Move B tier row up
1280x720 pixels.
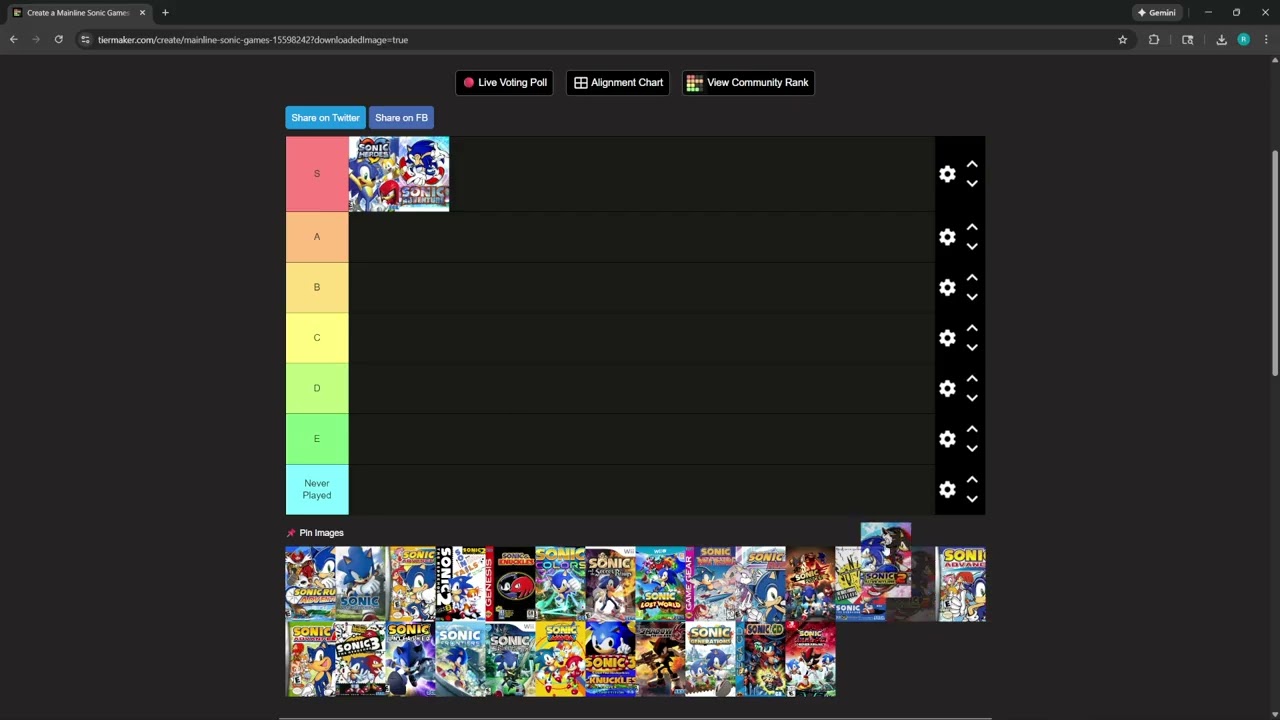(972, 278)
